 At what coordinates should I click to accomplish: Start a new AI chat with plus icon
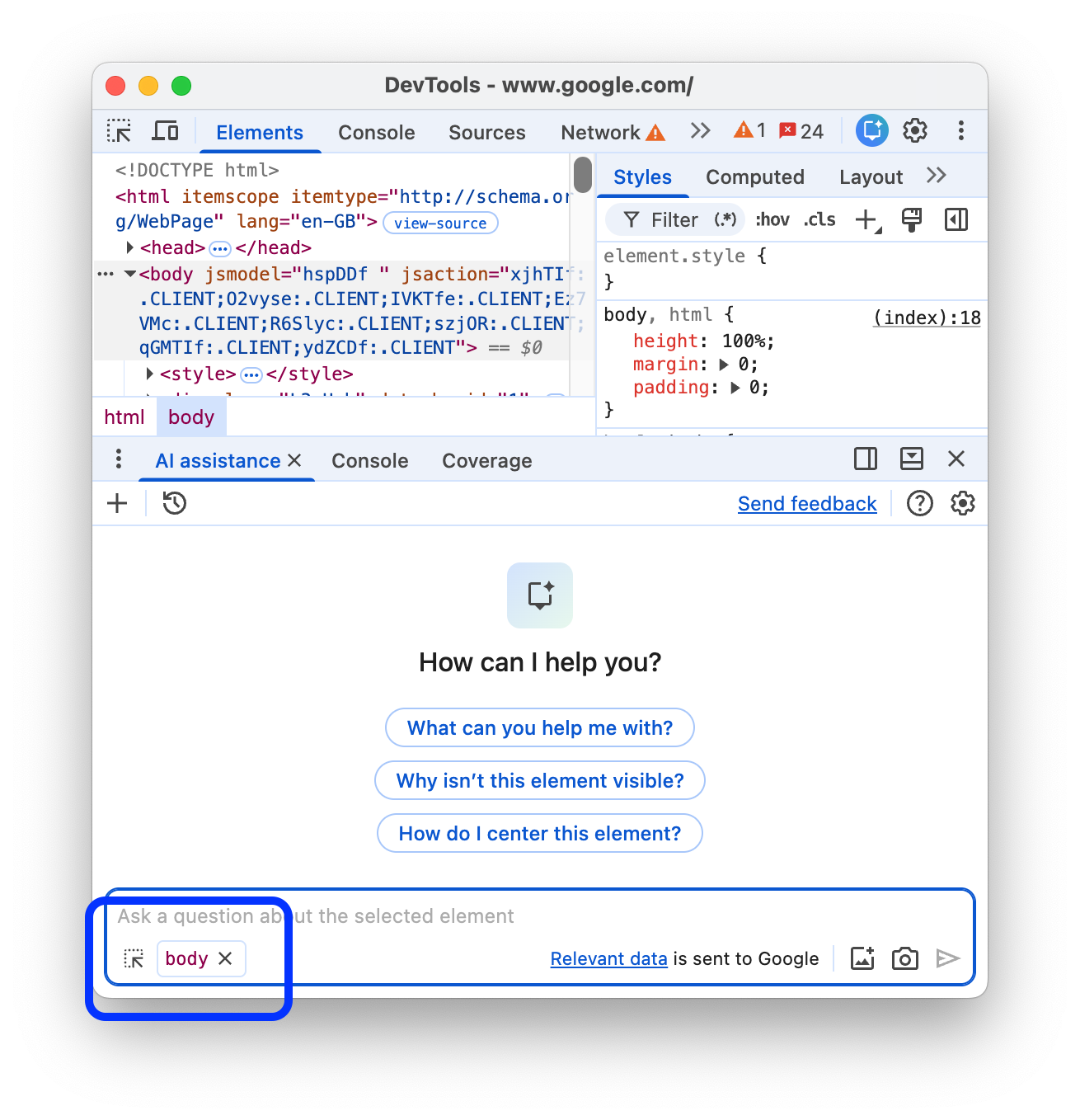click(118, 503)
